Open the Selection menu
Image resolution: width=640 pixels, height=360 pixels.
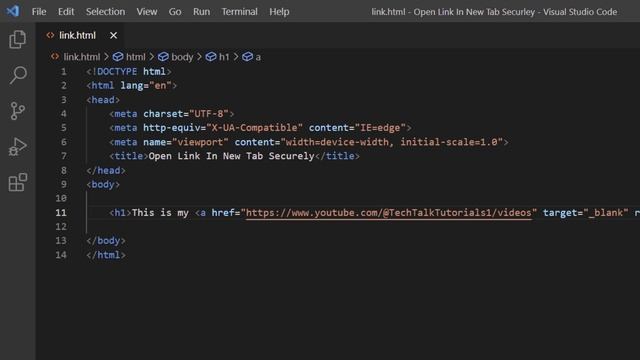(105, 11)
